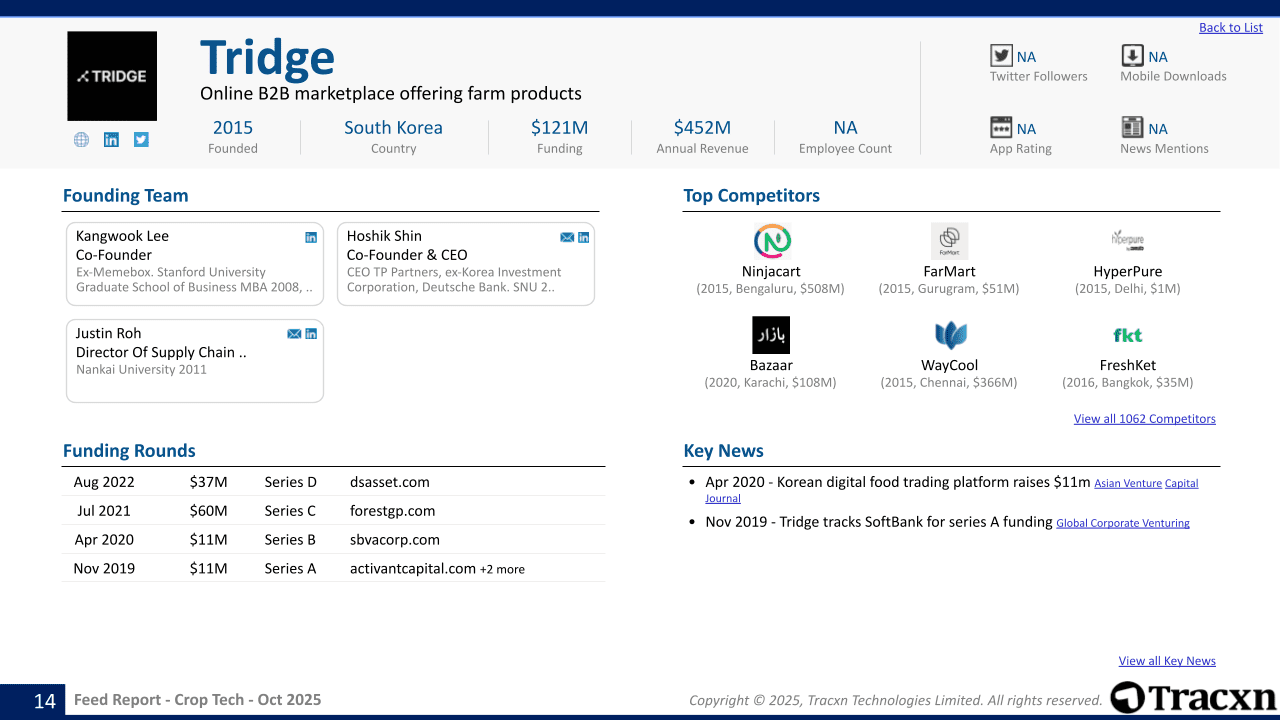This screenshot has width=1280, height=720.
Task: Open Global Corporate Venturing source link
Action: coord(1122,523)
